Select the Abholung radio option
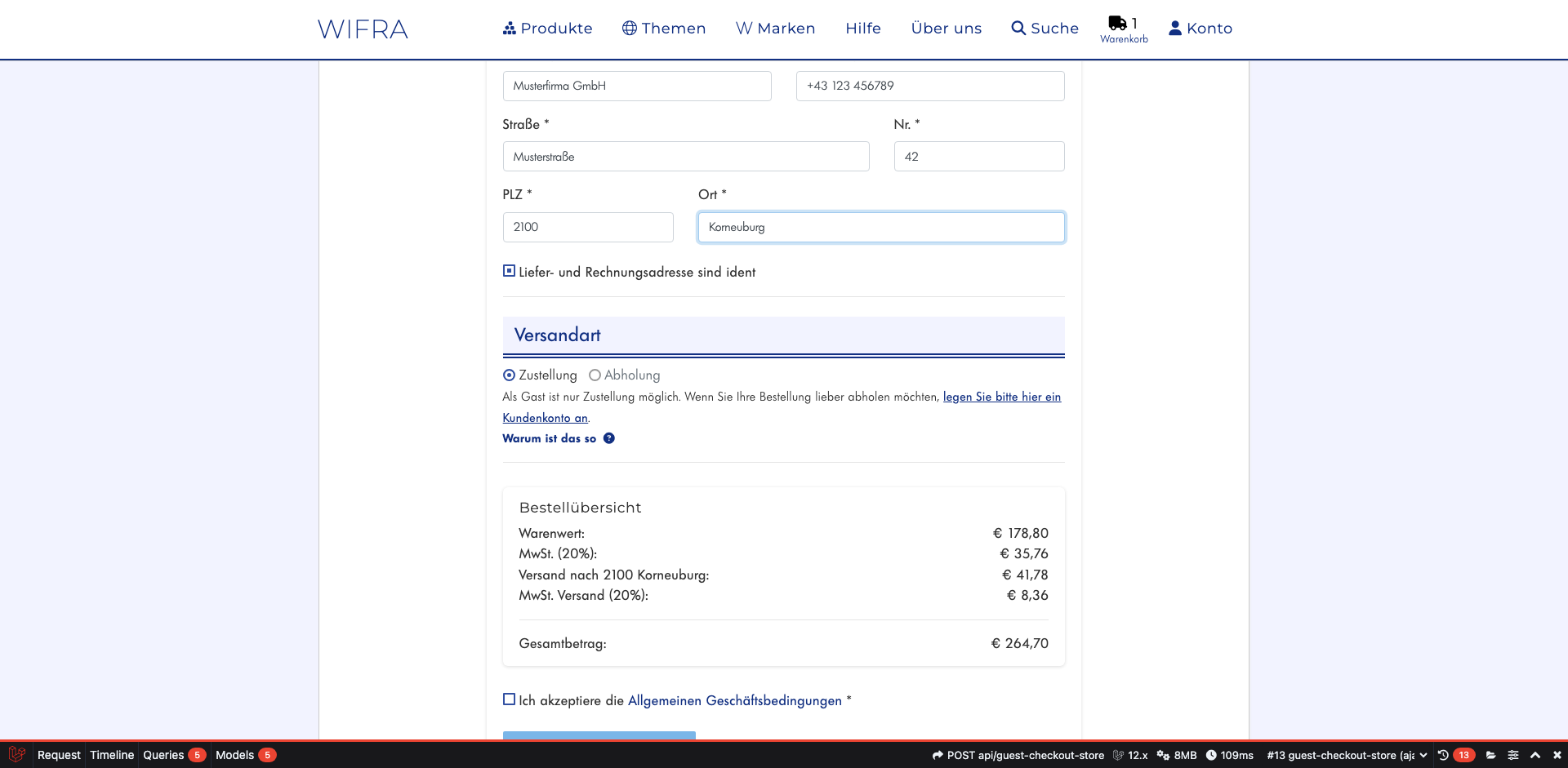The width and height of the screenshot is (1568, 768). [595, 375]
